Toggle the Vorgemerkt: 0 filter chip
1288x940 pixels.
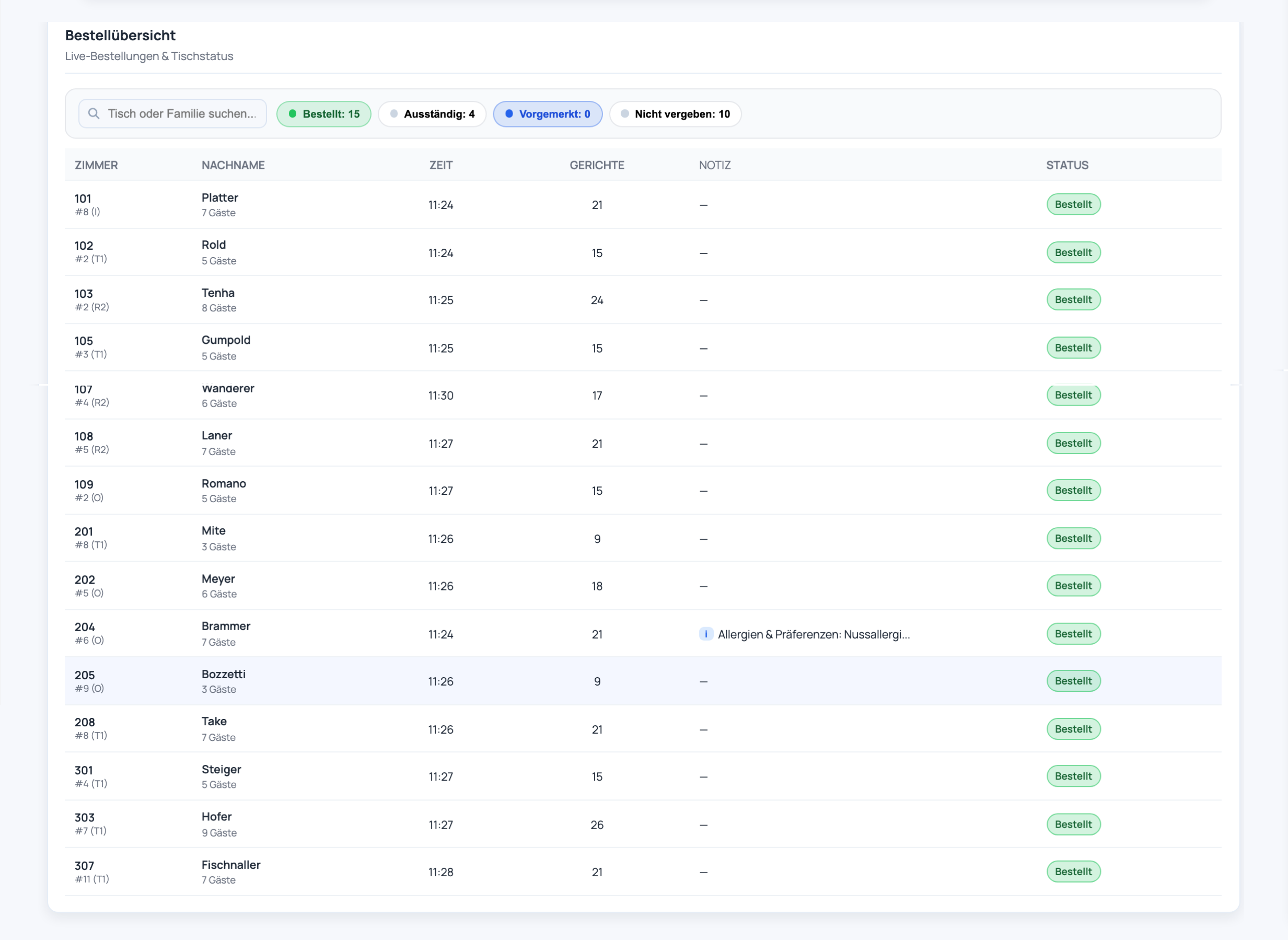click(x=547, y=114)
